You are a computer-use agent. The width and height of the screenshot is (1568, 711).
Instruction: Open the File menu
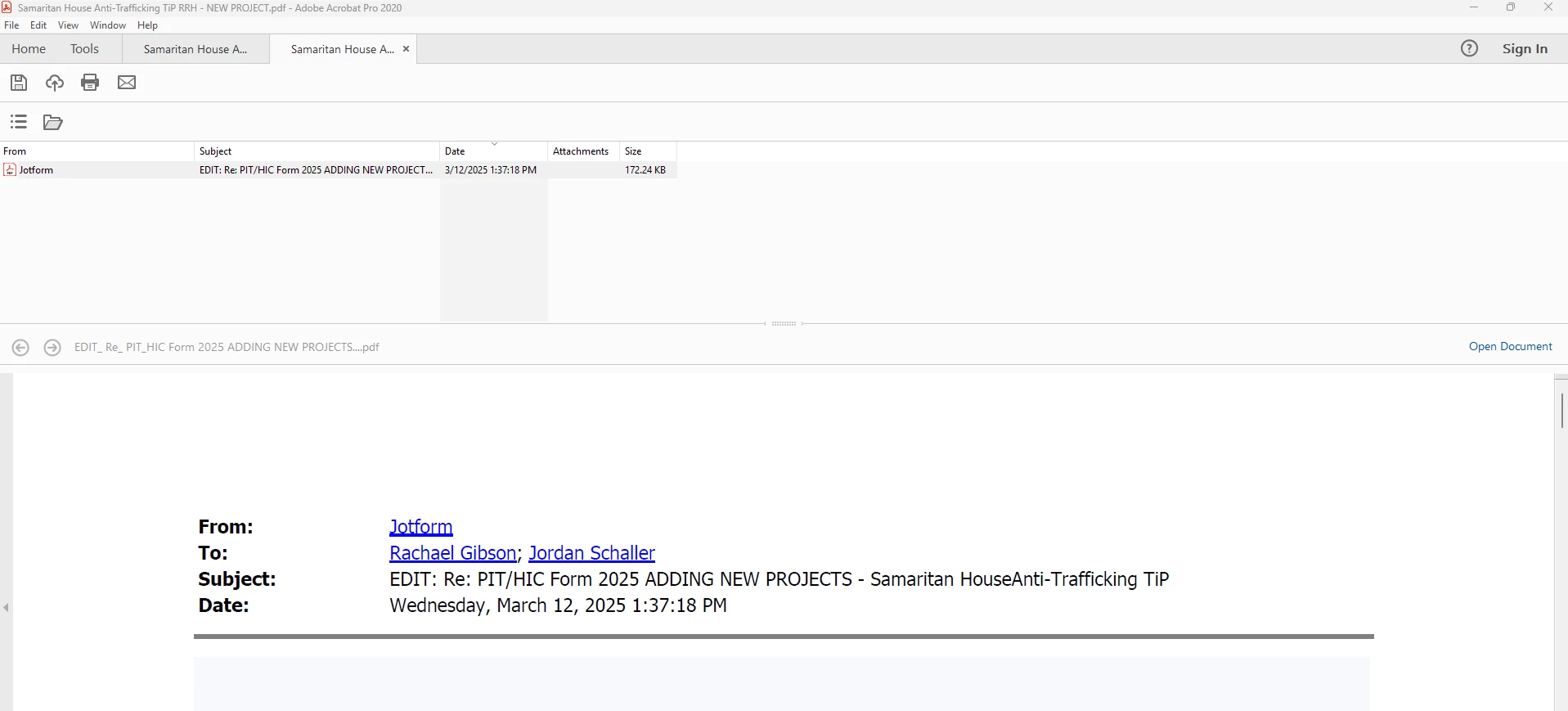coord(11,25)
